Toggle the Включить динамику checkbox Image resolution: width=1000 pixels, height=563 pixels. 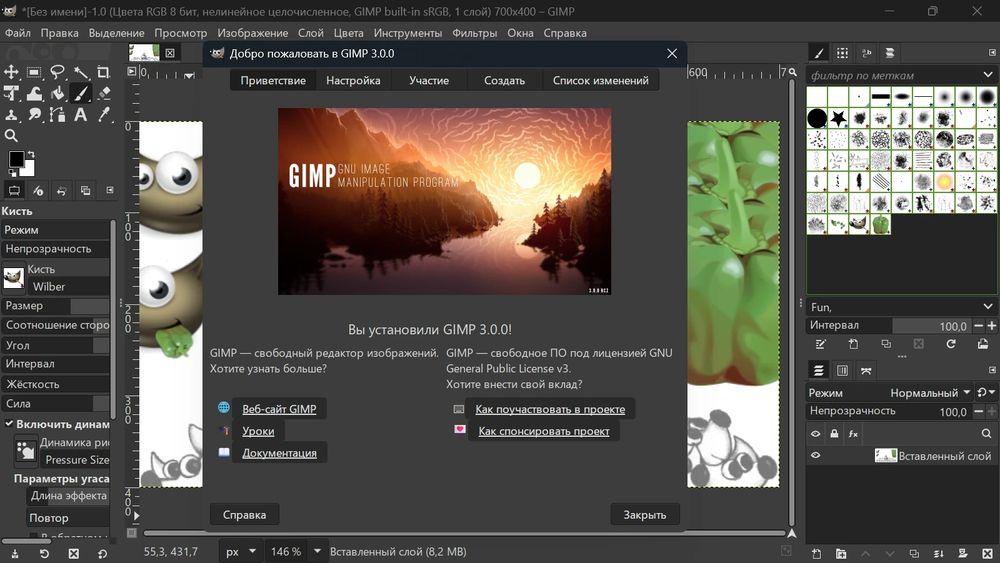pos(9,423)
